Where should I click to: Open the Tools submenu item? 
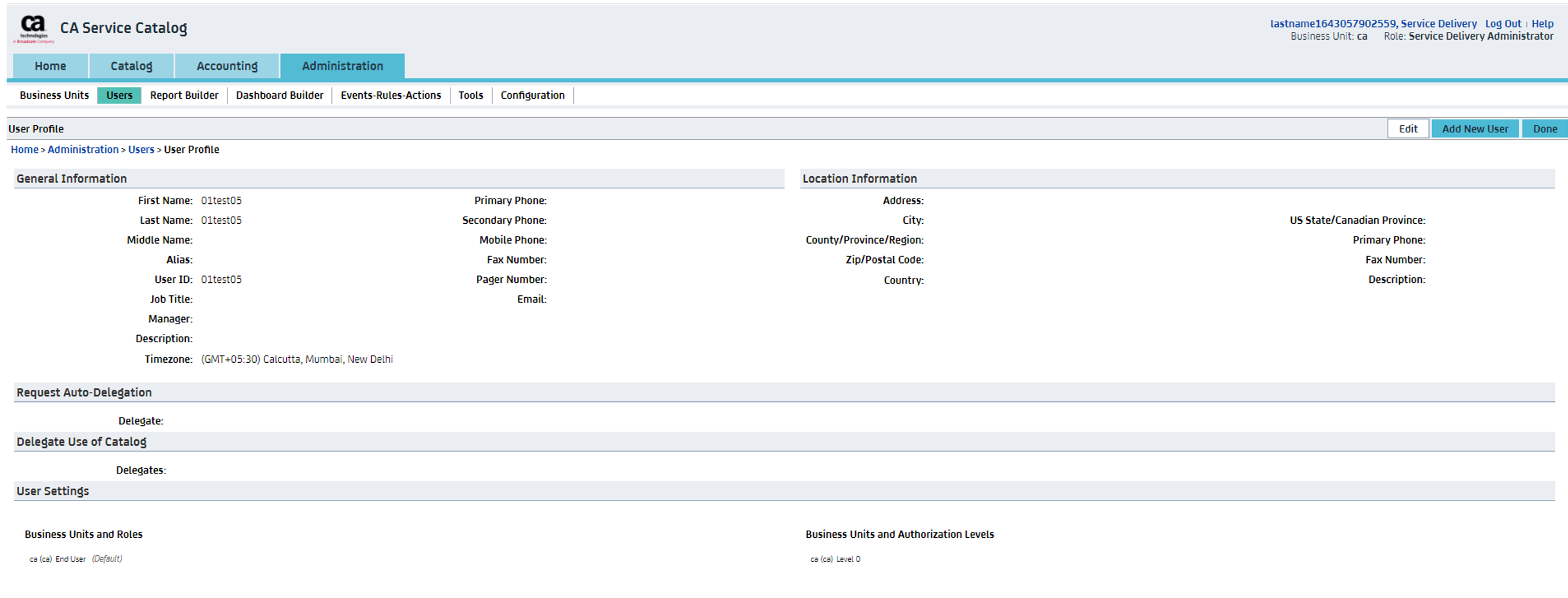[470, 95]
